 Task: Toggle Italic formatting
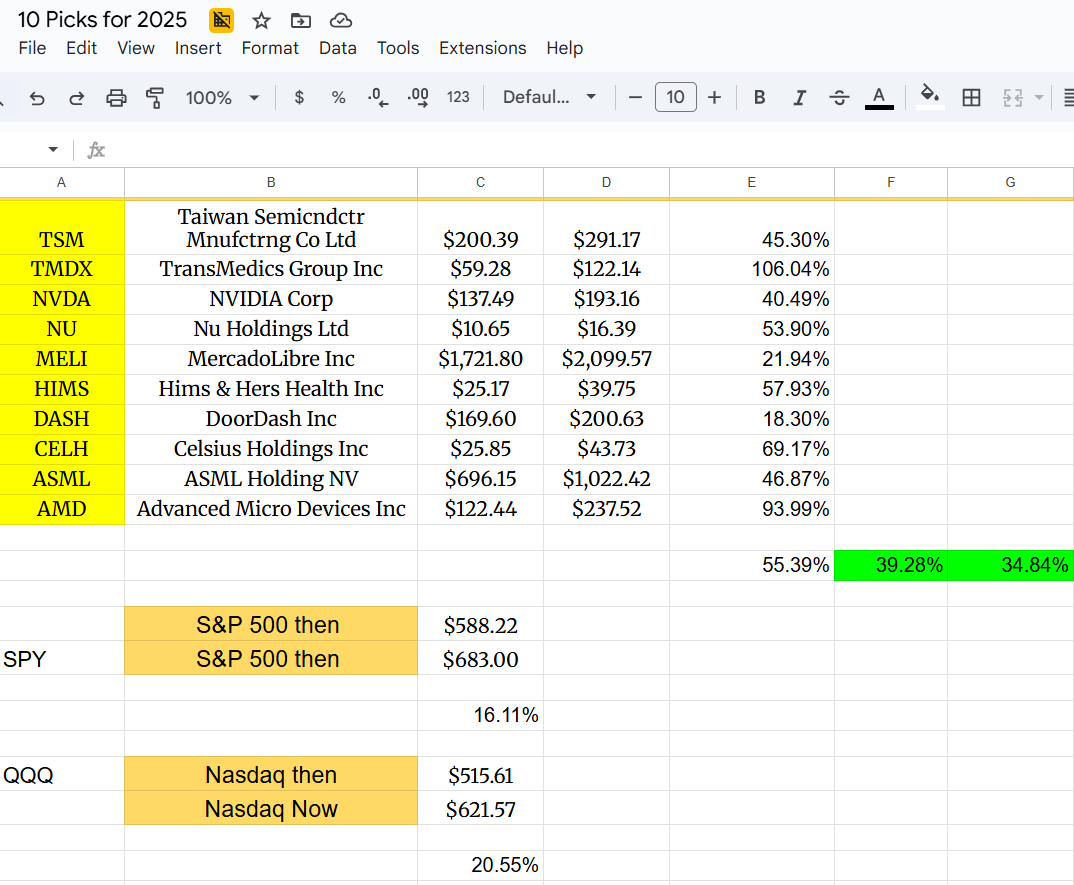[799, 98]
